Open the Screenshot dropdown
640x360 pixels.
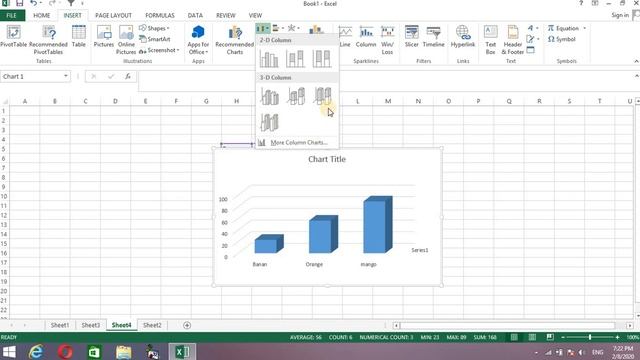coord(159,50)
